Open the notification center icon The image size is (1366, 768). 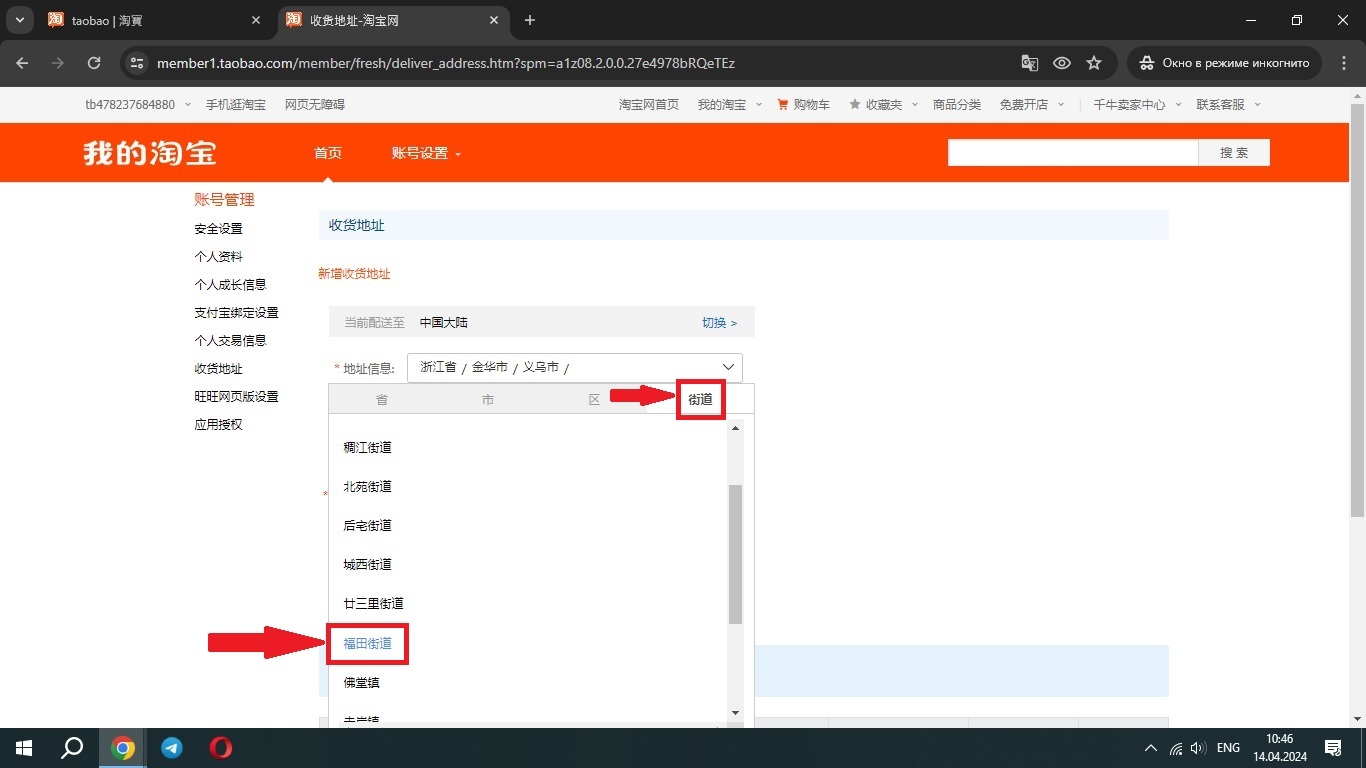[x=1332, y=748]
